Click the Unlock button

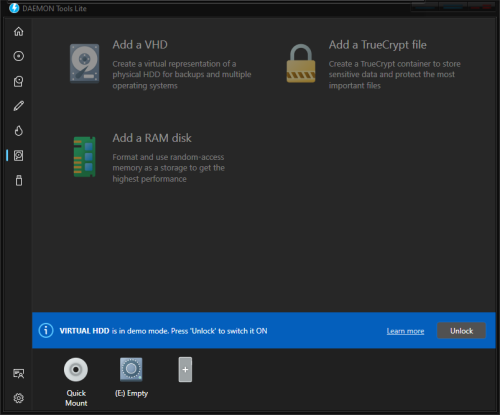pyautogui.click(x=461, y=331)
